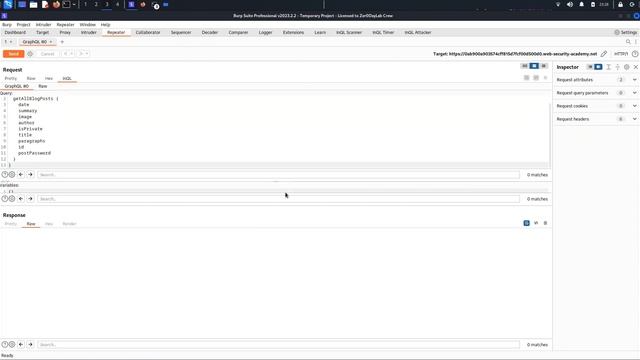
Task: Open the Variables search settings gear icon
Action: [12, 199]
